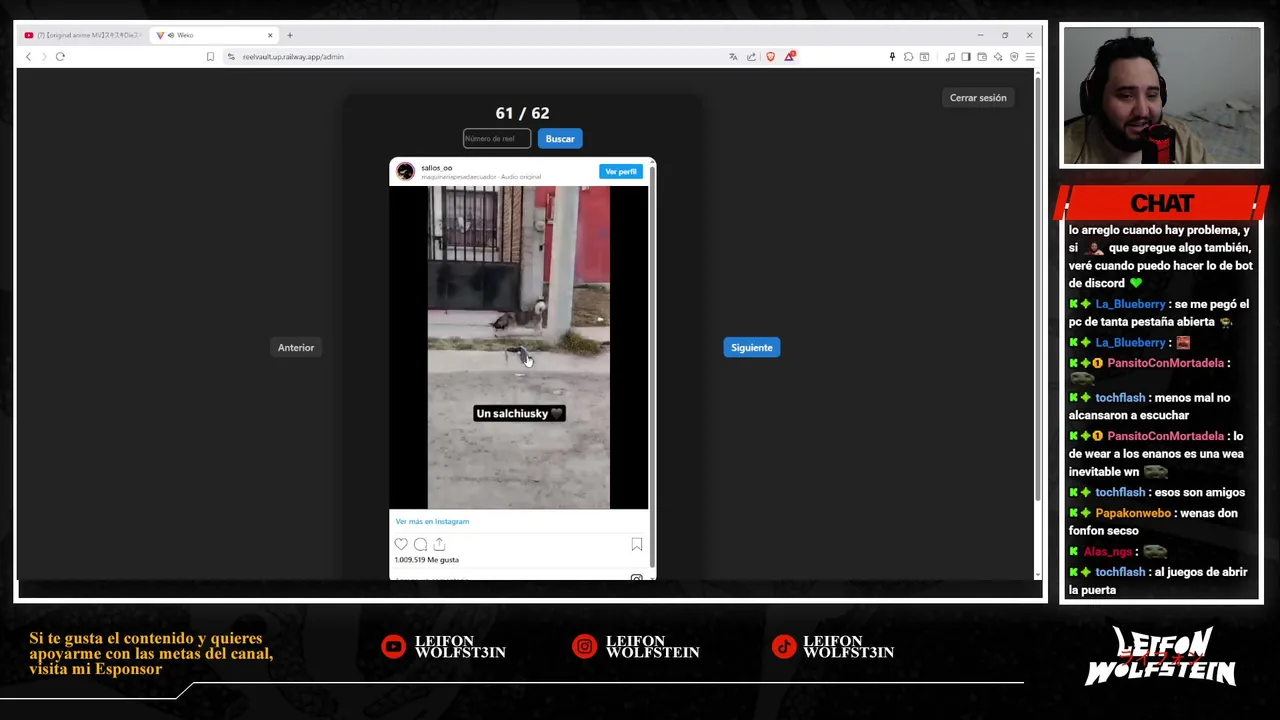Open the Brave Rewards triangle icon
1280x720 pixels.
point(789,57)
